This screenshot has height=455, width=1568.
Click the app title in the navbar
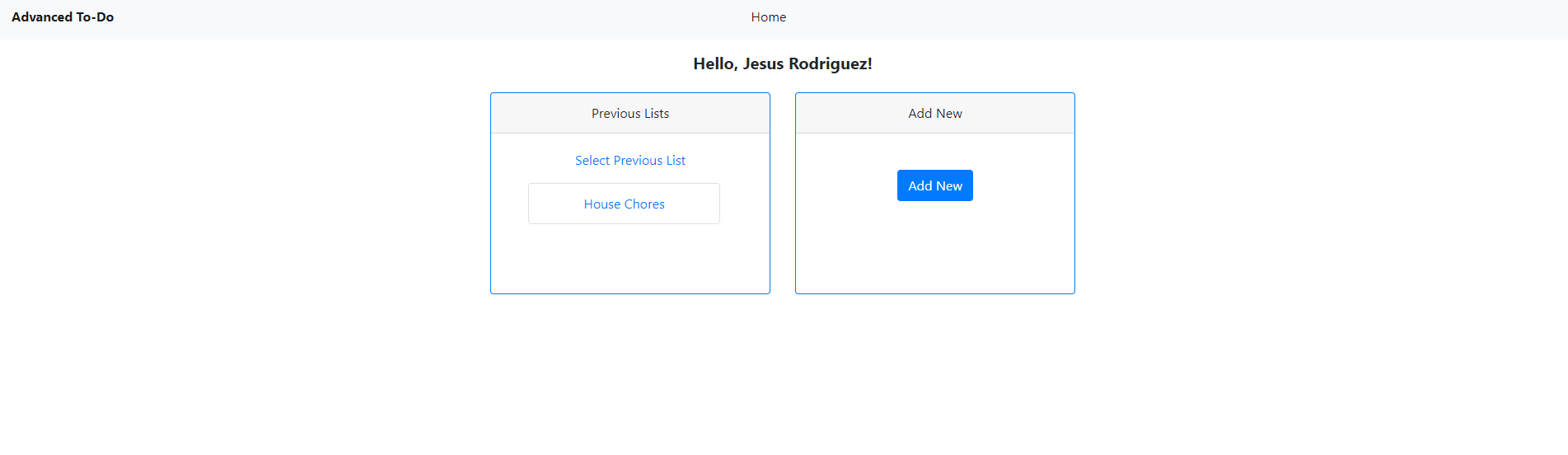pyautogui.click(x=63, y=17)
